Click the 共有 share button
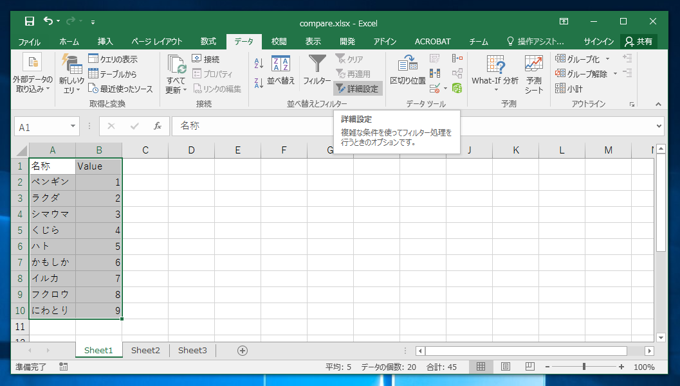Screen dimensions: 680x386 pos(638,42)
